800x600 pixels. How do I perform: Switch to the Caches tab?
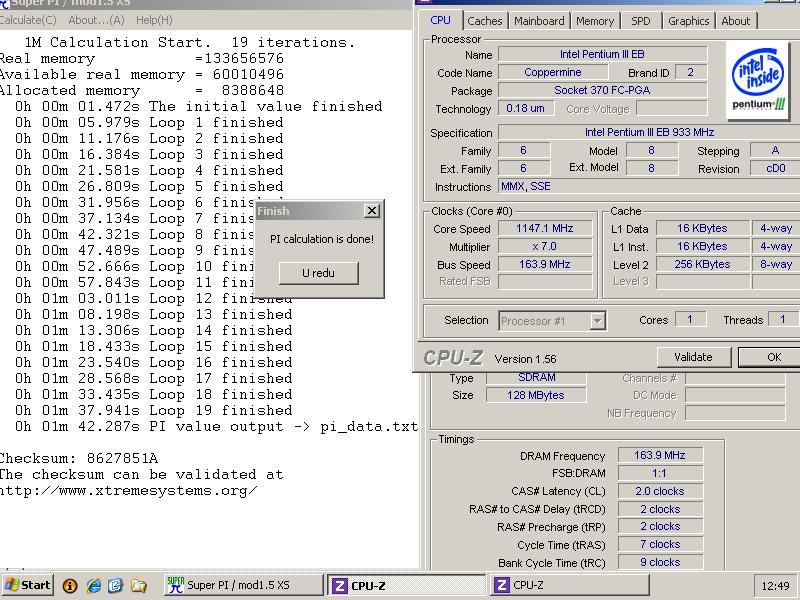pyautogui.click(x=485, y=21)
